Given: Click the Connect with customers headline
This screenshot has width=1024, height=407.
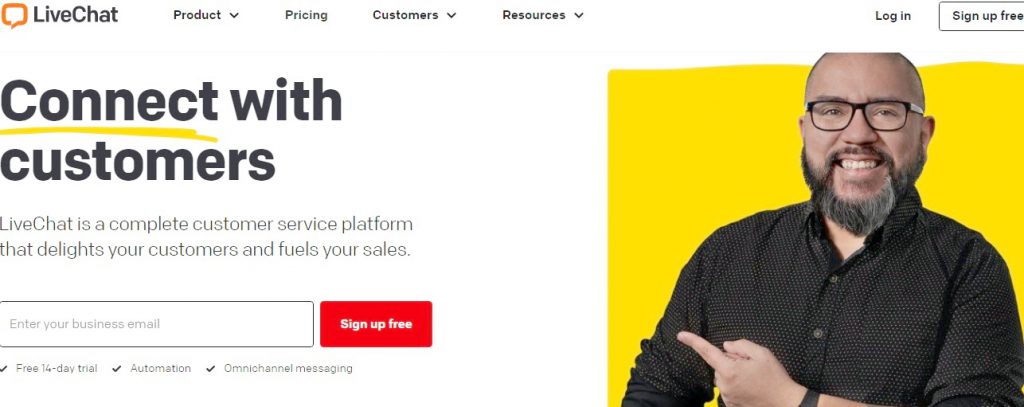Looking at the screenshot, I should click(x=171, y=131).
